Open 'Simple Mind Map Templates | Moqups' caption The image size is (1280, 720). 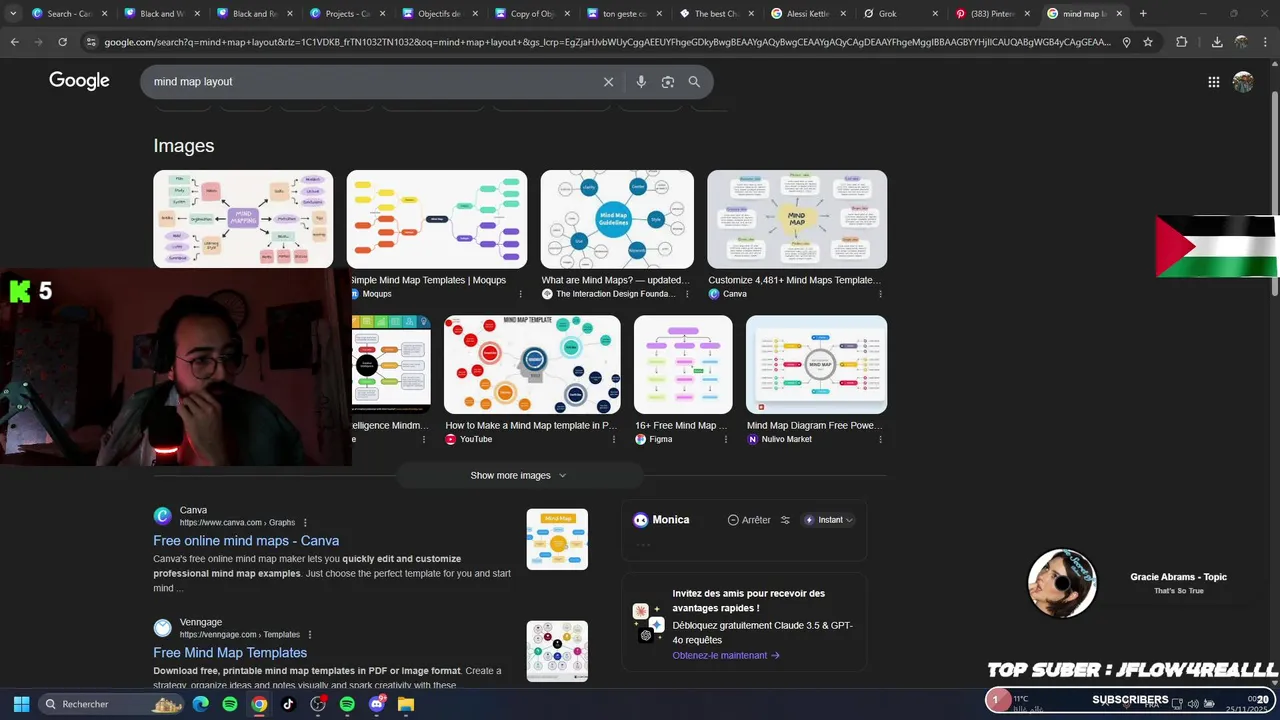click(x=428, y=280)
